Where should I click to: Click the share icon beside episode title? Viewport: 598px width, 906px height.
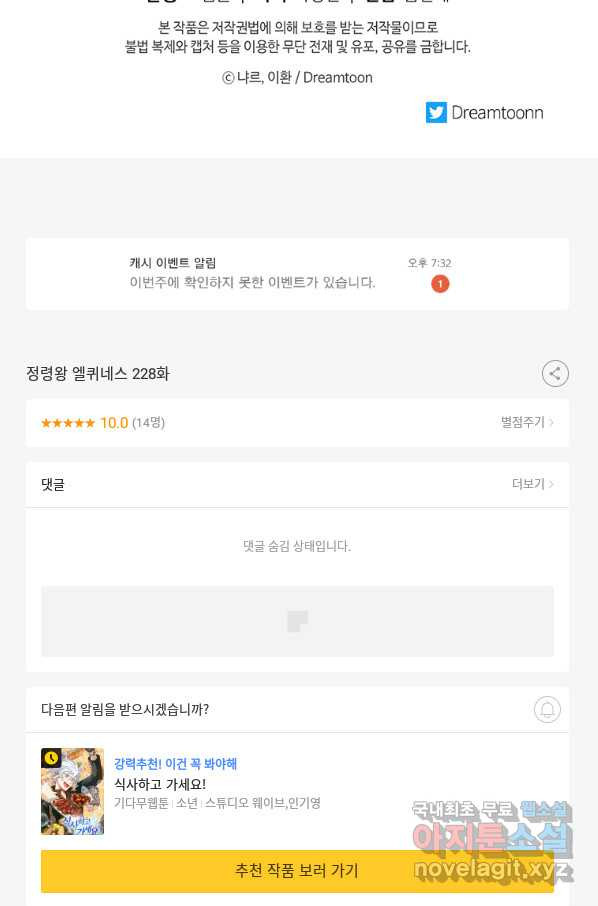555,373
